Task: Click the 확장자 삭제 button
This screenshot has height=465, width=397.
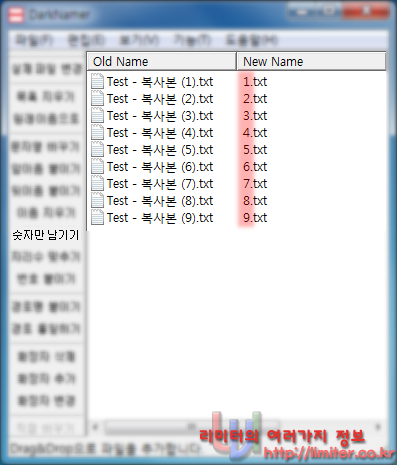Action: (46, 357)
